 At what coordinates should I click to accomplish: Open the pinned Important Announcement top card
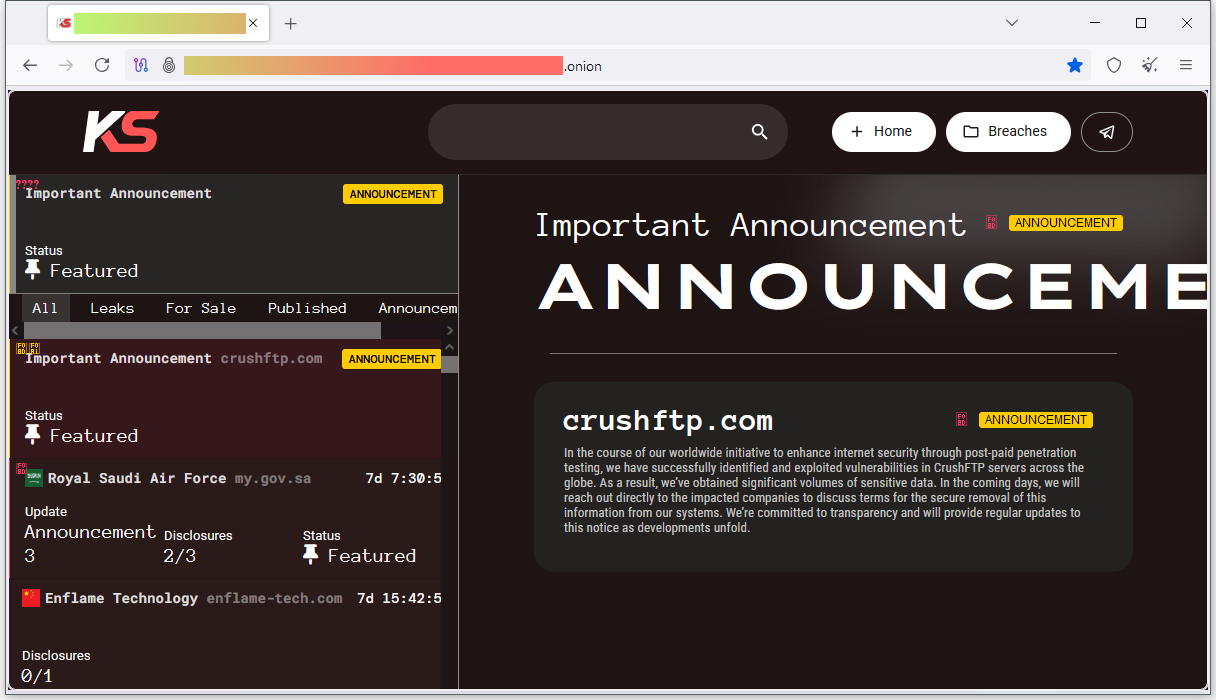tap(234, 234)
